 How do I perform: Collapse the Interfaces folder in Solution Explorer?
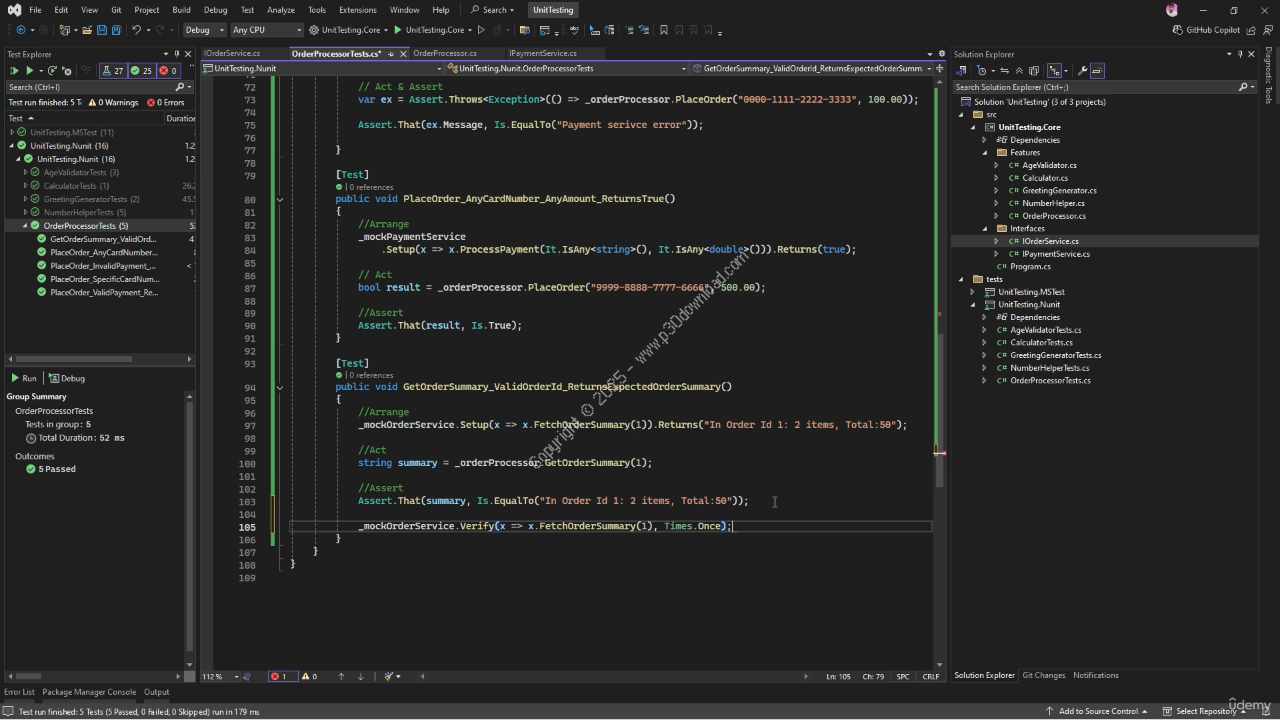(985, 229)
